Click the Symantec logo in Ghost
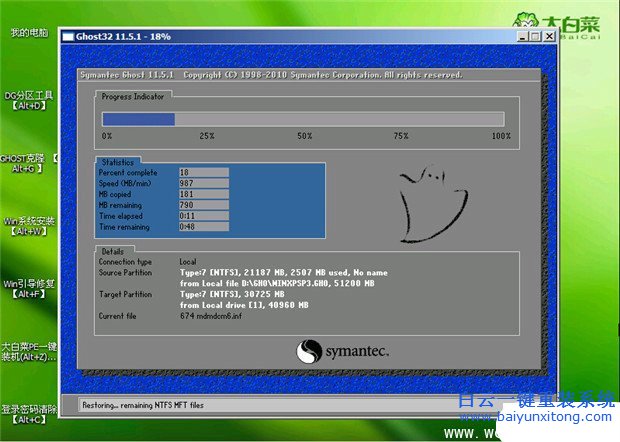Image resolution: width=620 pixels, height=442 pixels. tap(342, 351)
